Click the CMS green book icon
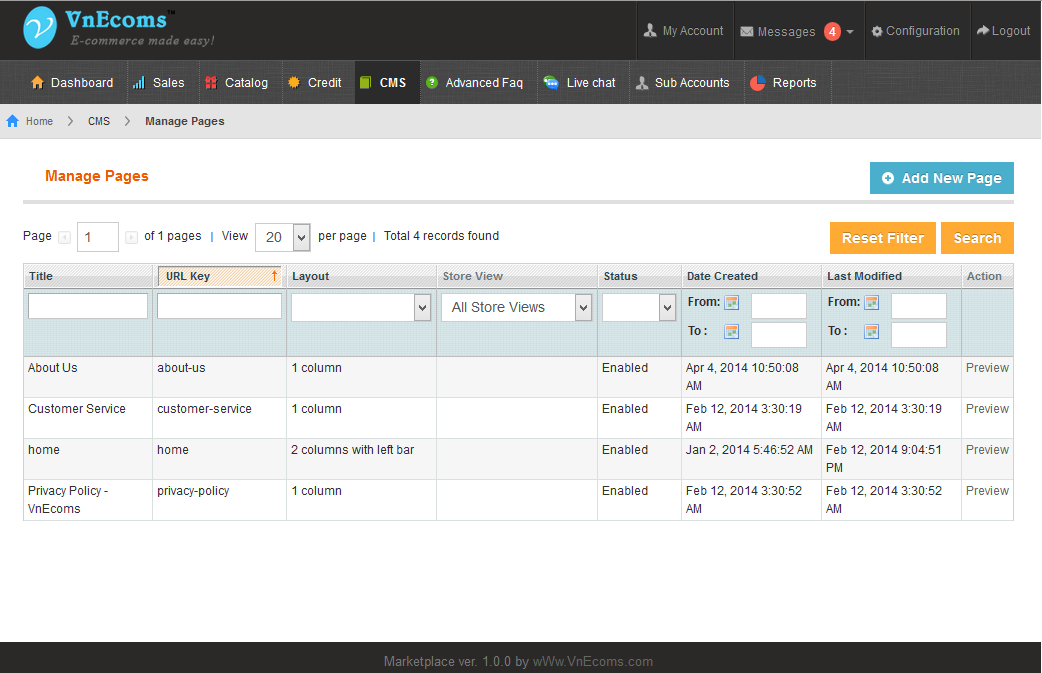1042x673 pixels. [365, 82]
